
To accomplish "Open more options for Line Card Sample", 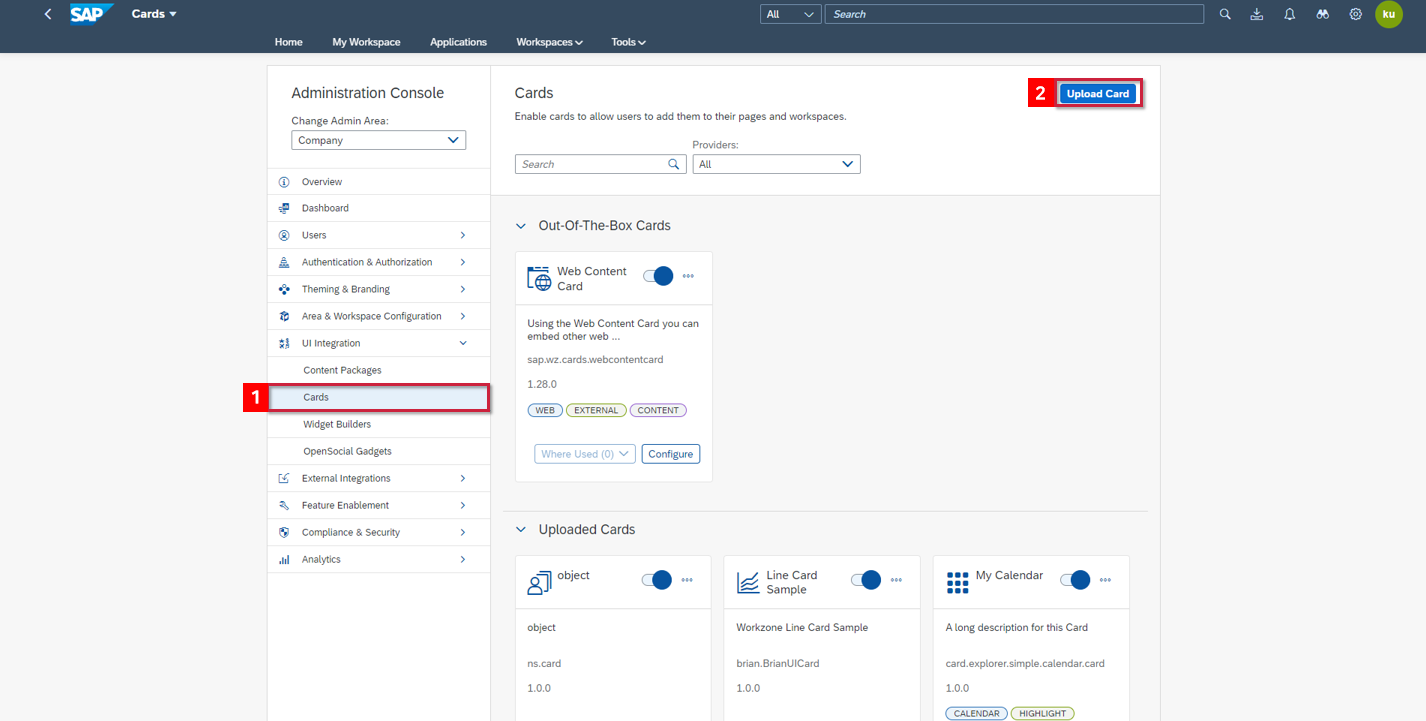I will (896, 579).
